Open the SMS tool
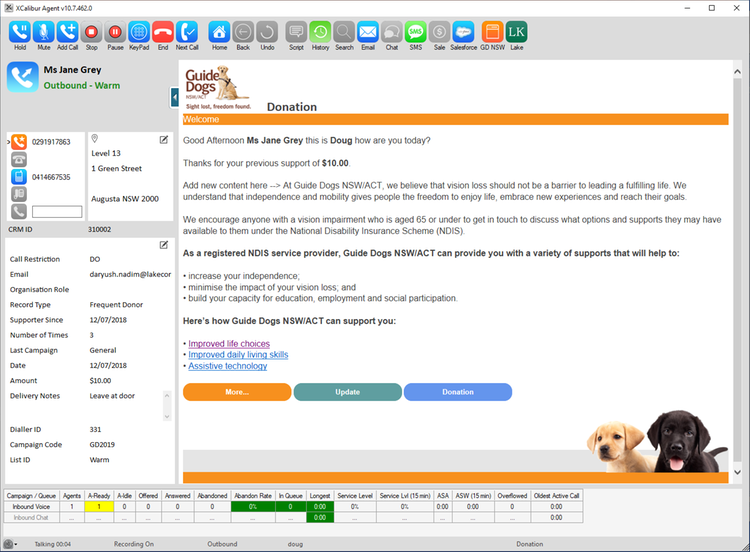The image size is (750, 552). point(416,33)
